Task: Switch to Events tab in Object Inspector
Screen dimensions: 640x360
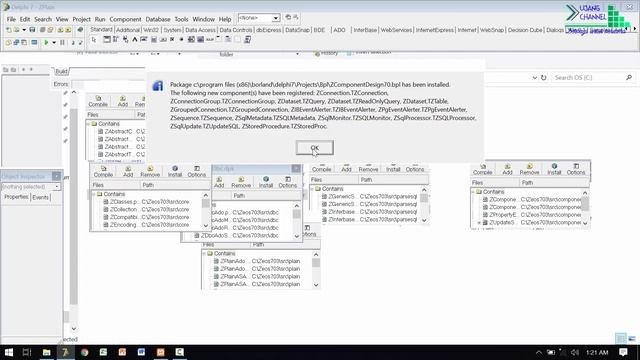Action: pyautogui.click(x=40, y=197)
